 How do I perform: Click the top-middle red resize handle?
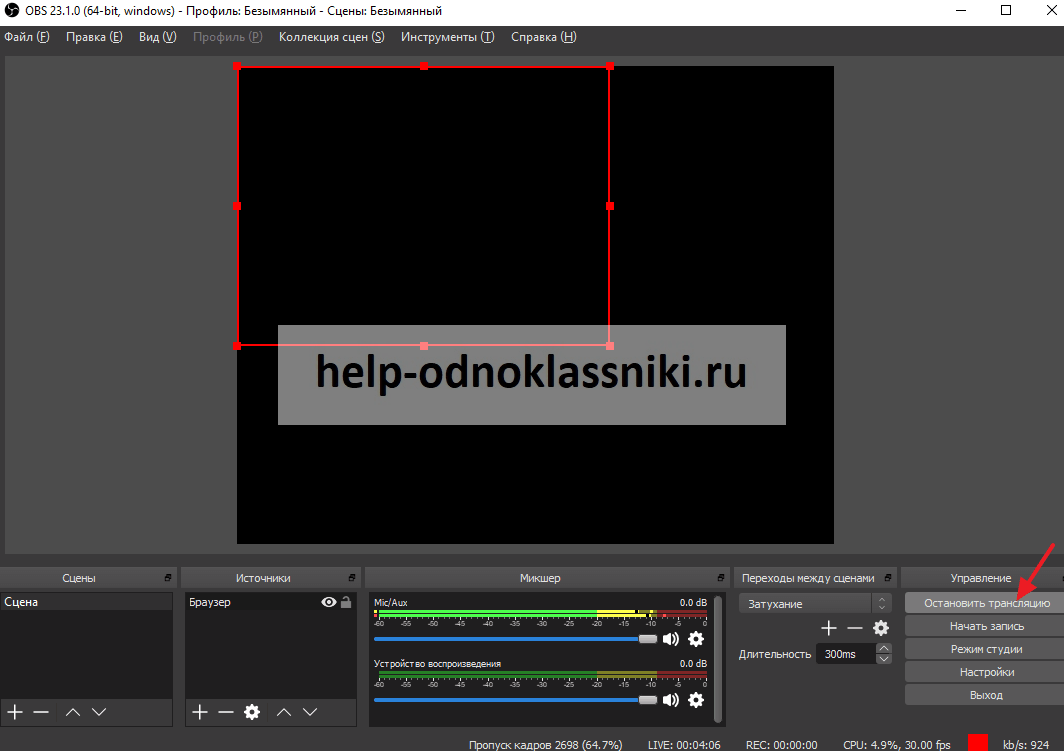tap(424, 66)
